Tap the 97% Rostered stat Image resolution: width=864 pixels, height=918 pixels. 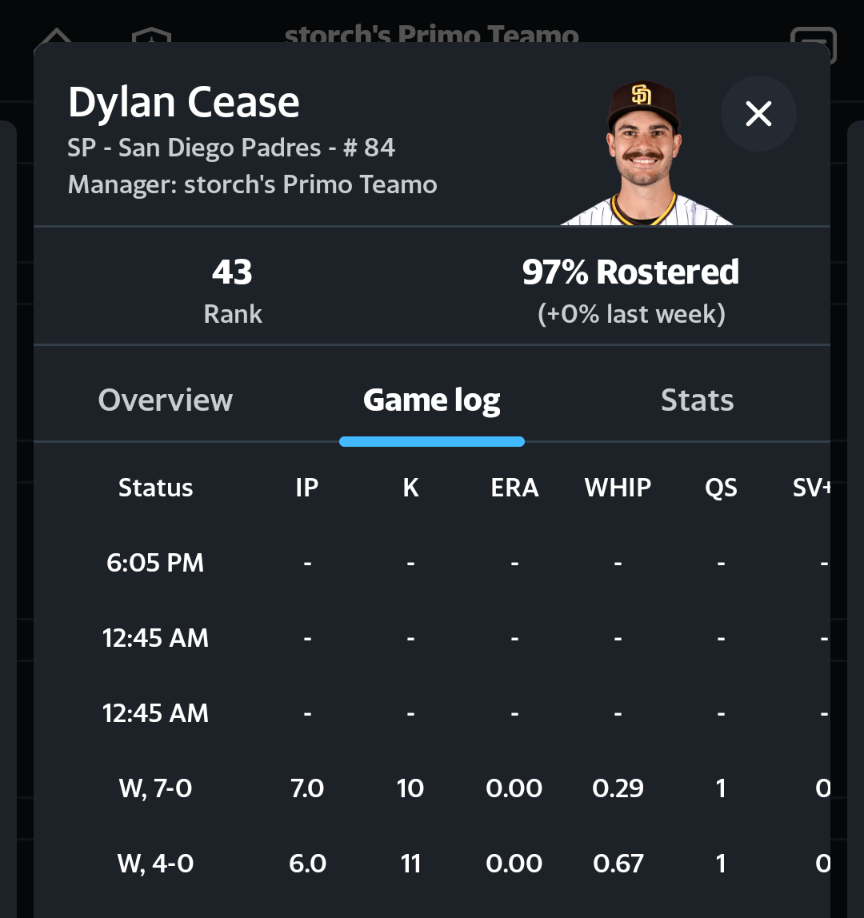(x=630, y=290)
